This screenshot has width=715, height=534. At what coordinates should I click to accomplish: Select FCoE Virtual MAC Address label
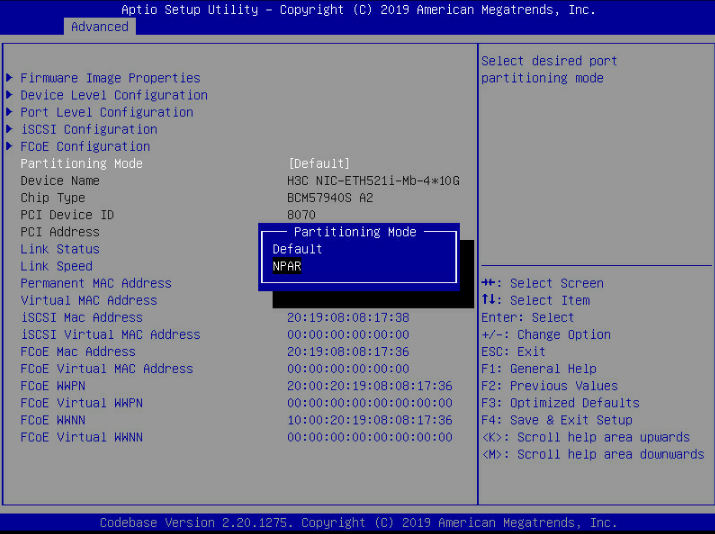(x=107, y=368)
